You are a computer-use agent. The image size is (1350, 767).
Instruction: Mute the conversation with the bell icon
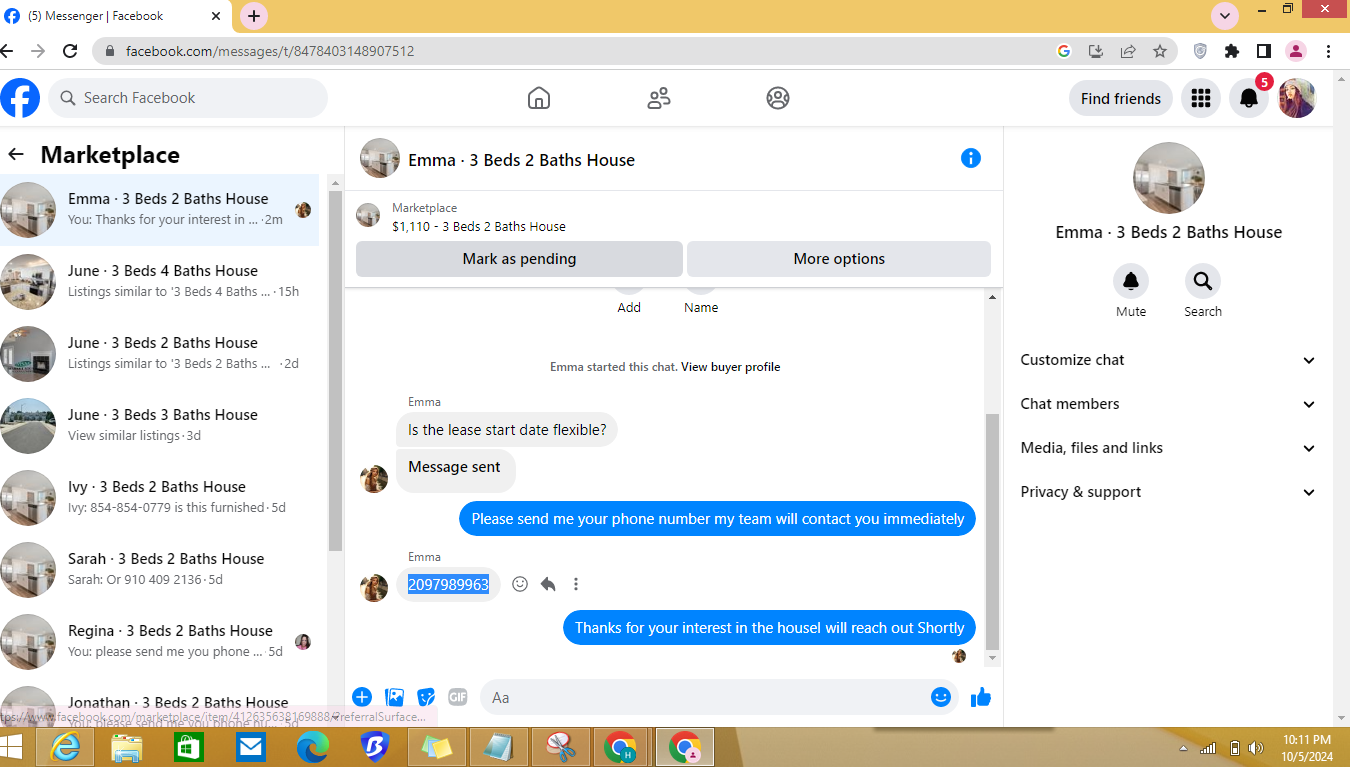click(x=1131, y=282)
